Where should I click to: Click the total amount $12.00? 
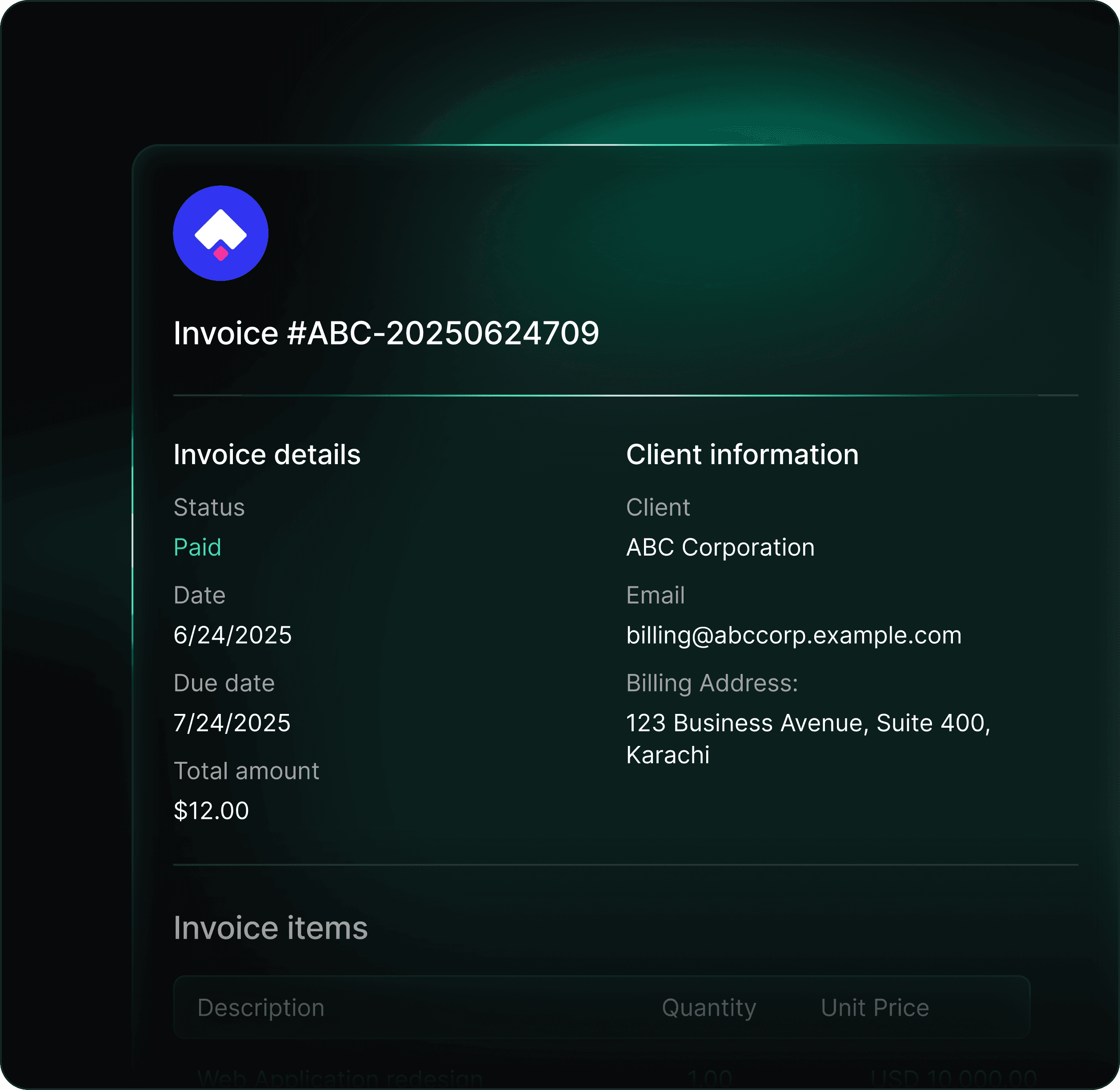click(x=211, y=811)
